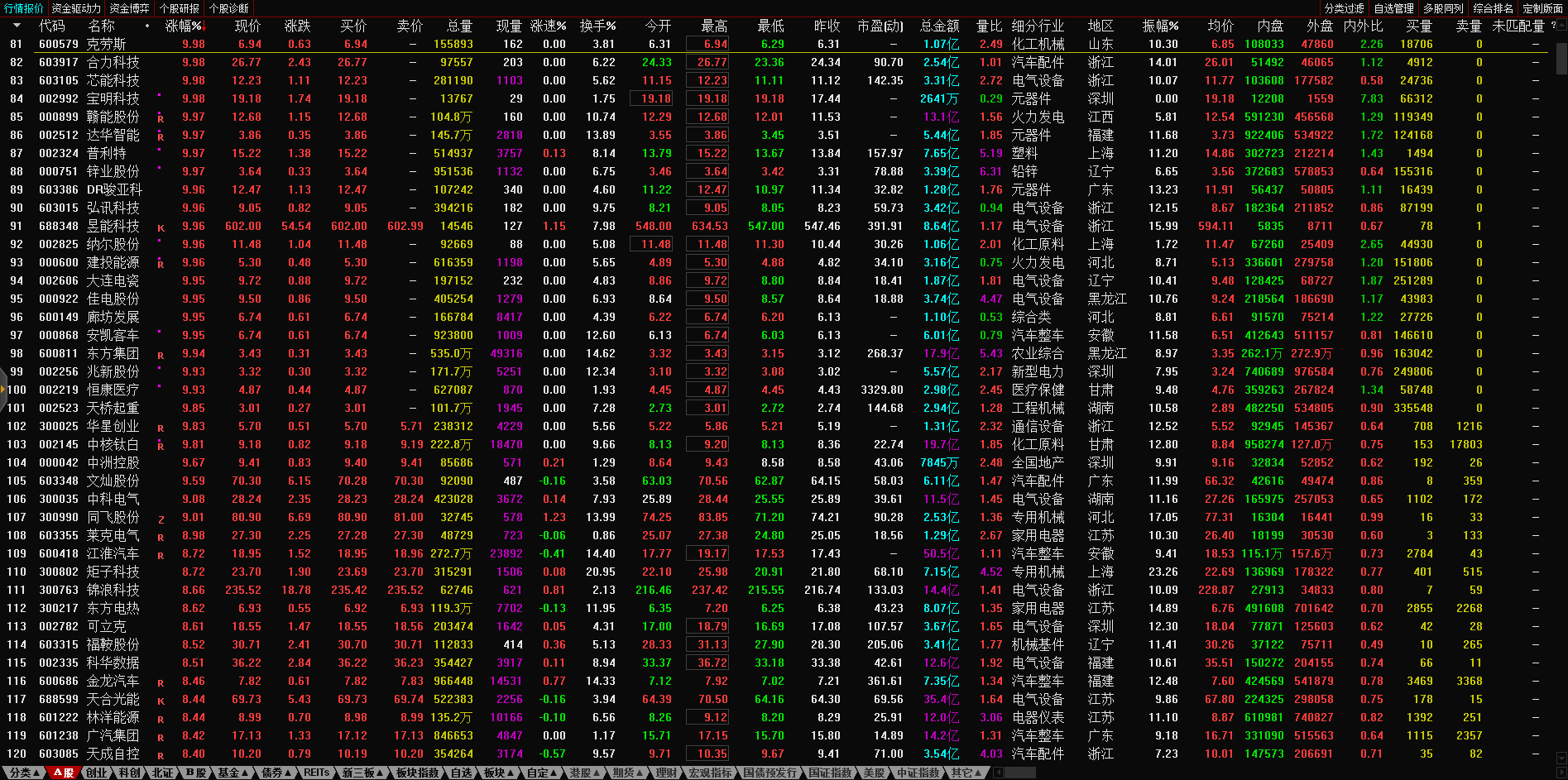Click the K marker beside 昱能科技
This screenshot has height=780, width=1568.
[161, 227]
